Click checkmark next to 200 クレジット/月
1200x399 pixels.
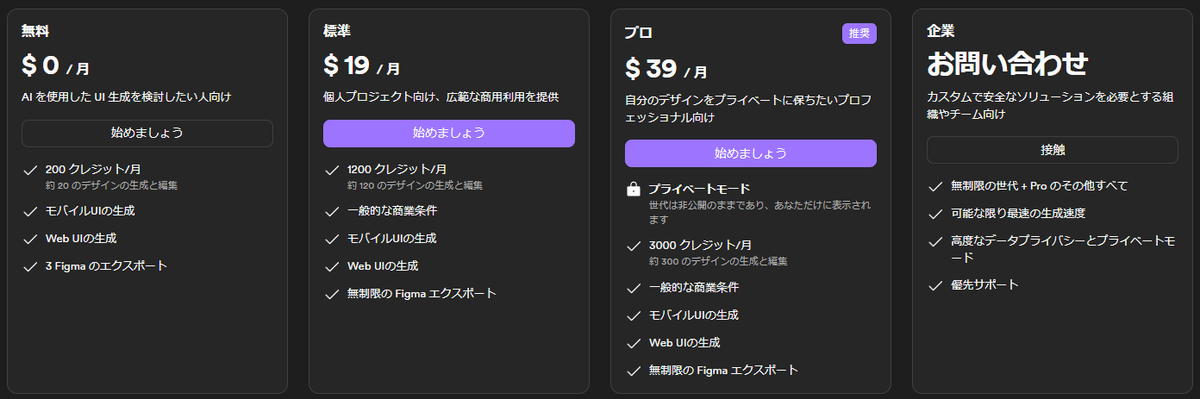coord(30,169)
